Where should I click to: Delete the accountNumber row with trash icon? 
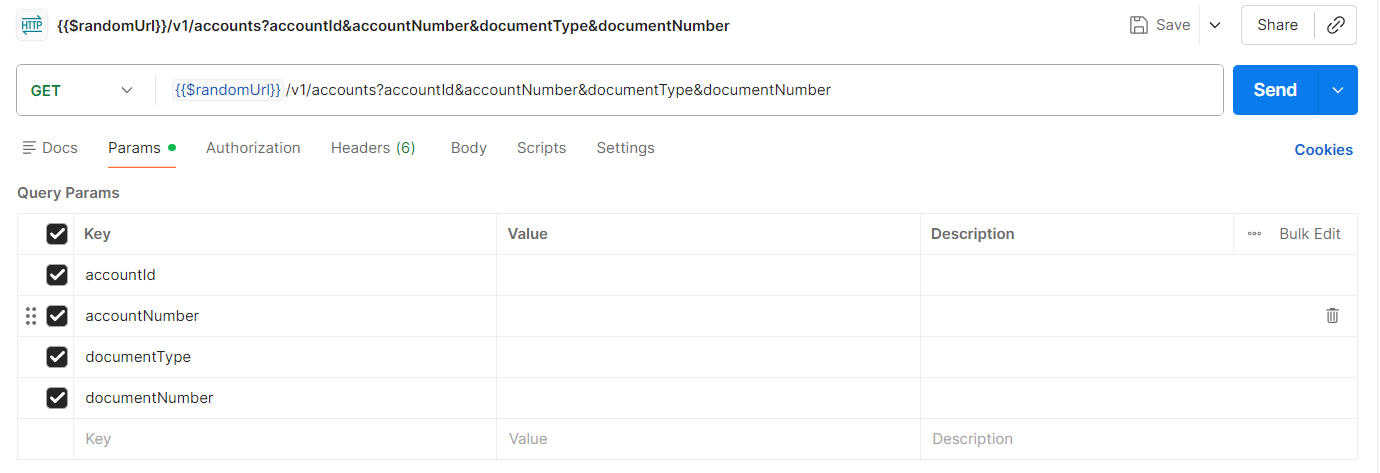[1332, 316]
